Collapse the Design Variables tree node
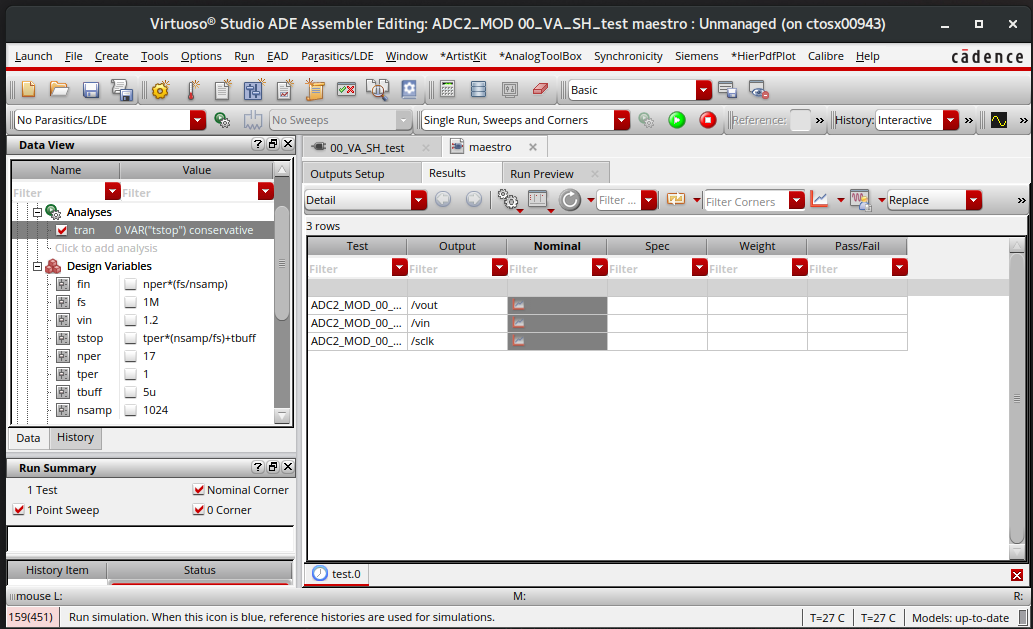Image resolution: width=1033 pixels, height=629 pixels. 38,266
